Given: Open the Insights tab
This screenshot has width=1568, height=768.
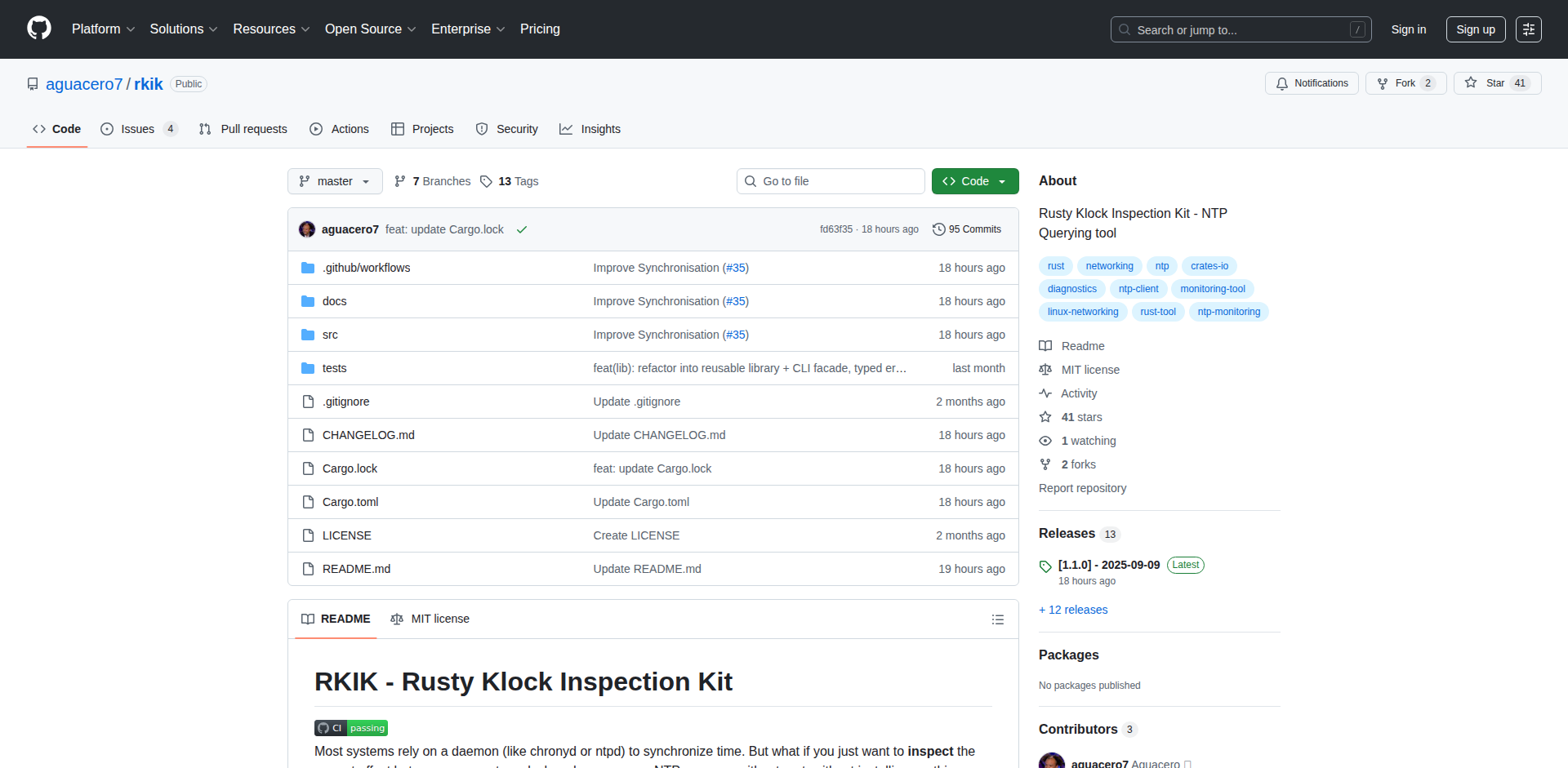Looking at the screenshot, I should coord(590,129).
